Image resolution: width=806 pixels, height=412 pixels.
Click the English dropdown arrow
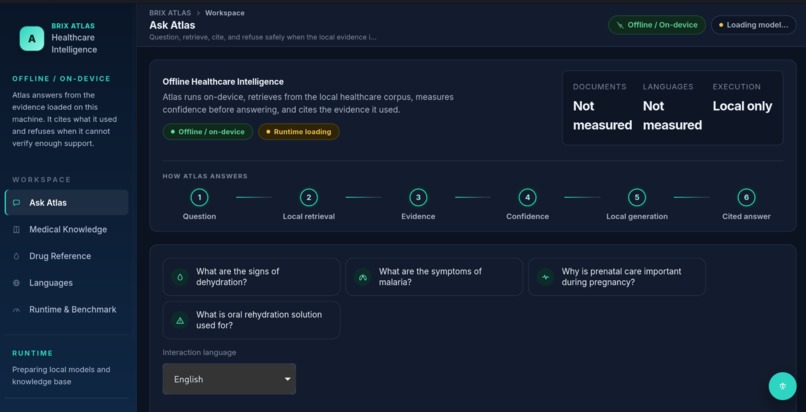(x=287, y=379)
